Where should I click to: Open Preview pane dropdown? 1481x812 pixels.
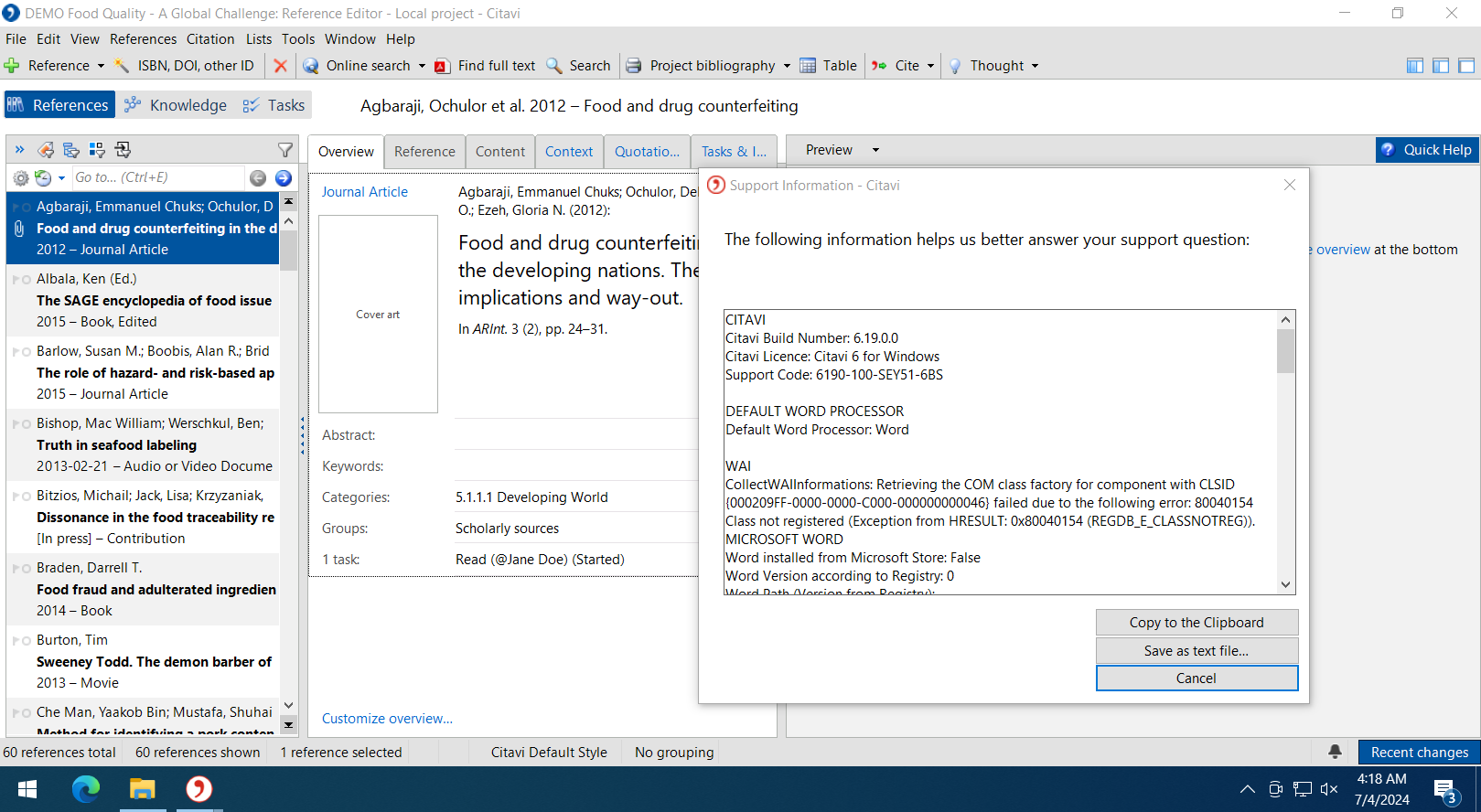click(x=875, y=150)
